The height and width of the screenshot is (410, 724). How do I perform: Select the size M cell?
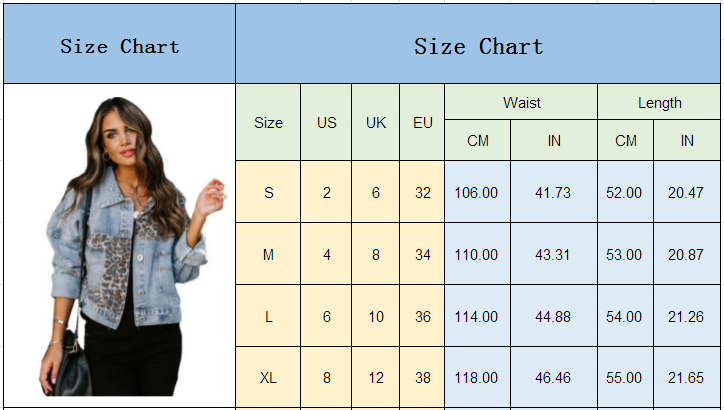point(268,254)
